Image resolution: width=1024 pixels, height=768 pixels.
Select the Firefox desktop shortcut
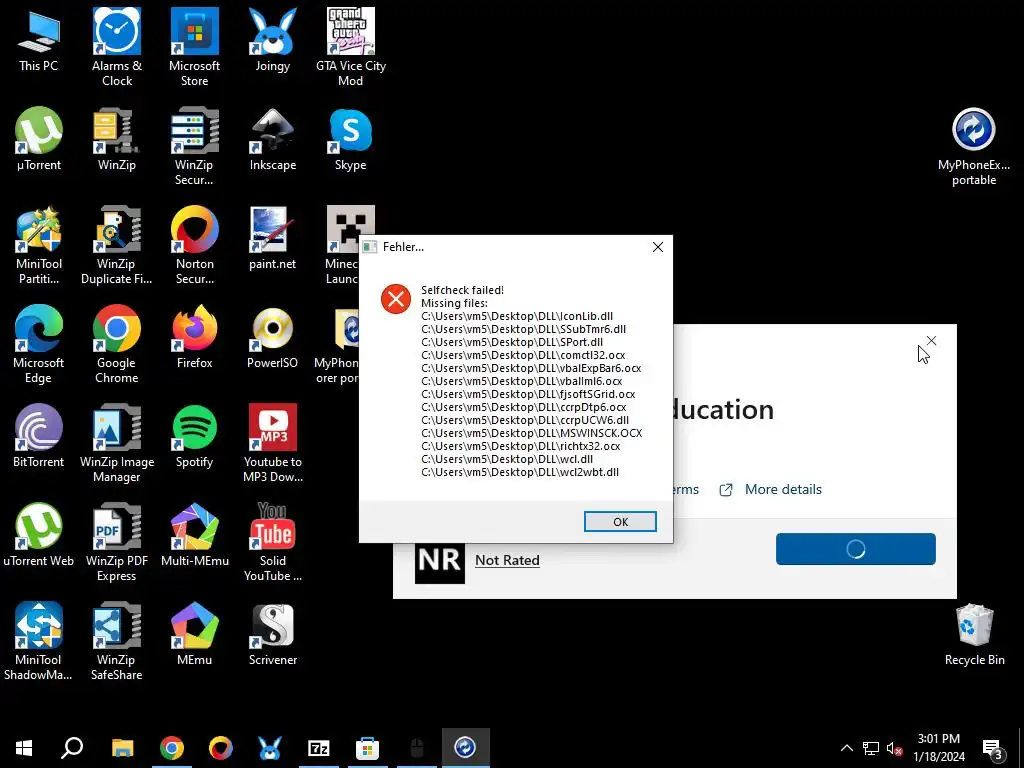pos(195,337)
